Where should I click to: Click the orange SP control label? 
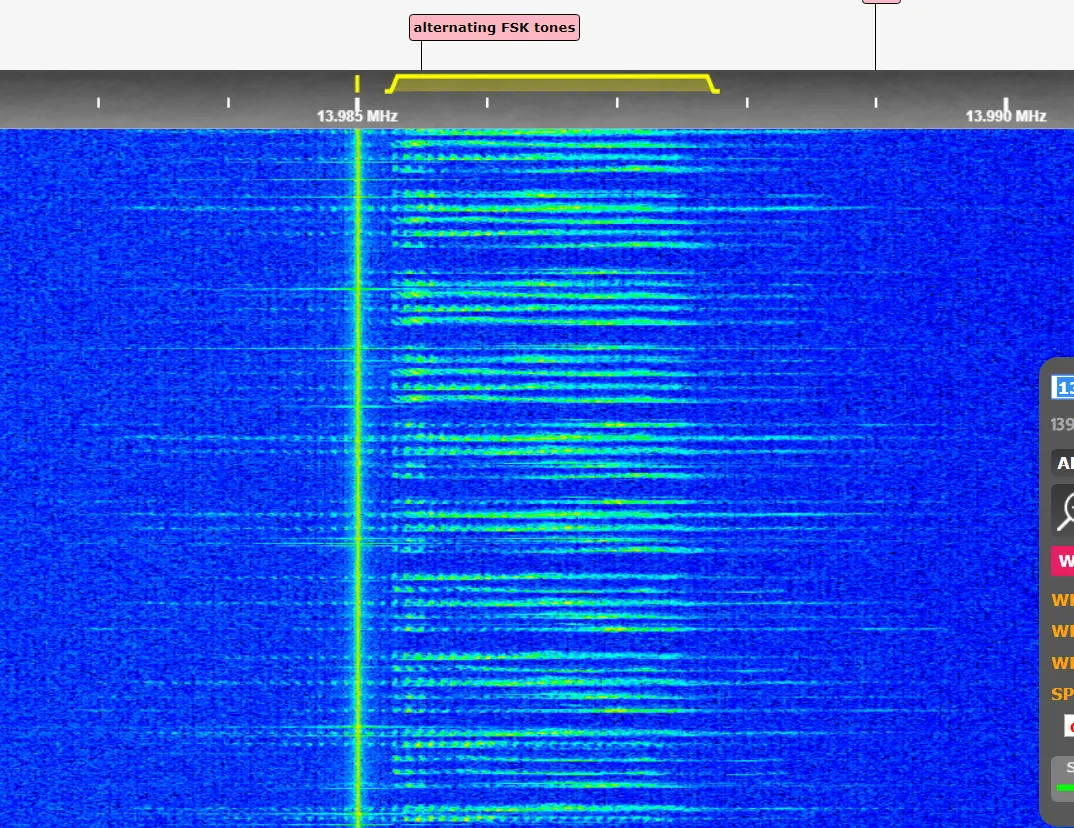(1062, 694)
